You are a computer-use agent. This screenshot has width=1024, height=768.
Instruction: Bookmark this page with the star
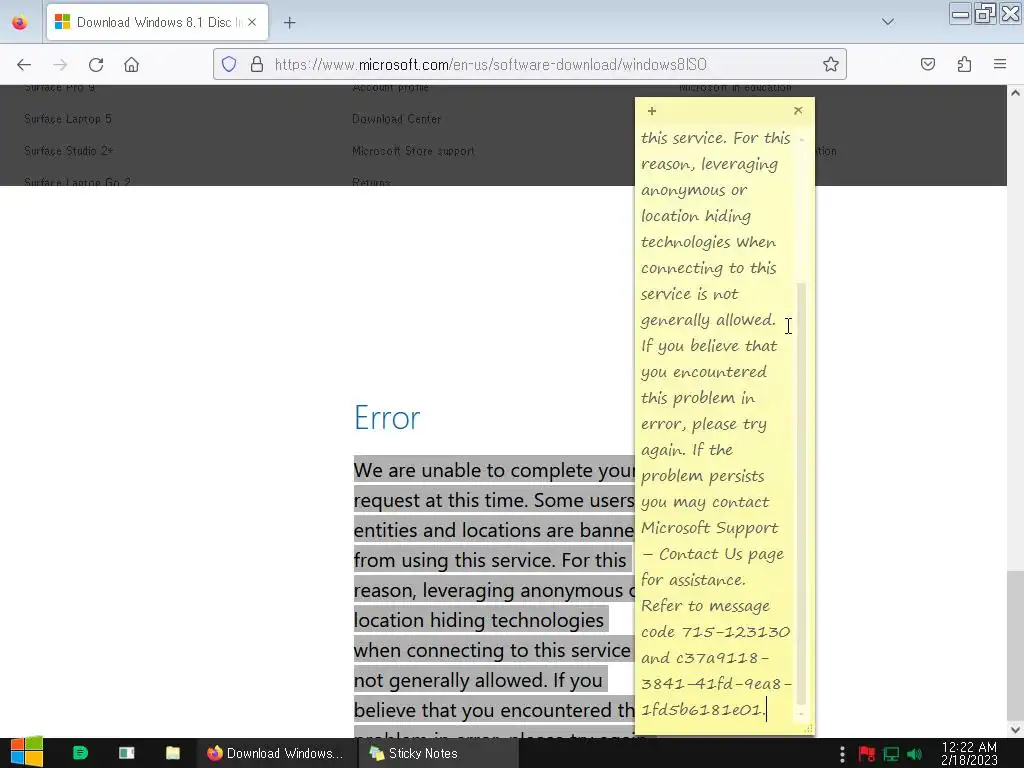(x=831, y=64)
